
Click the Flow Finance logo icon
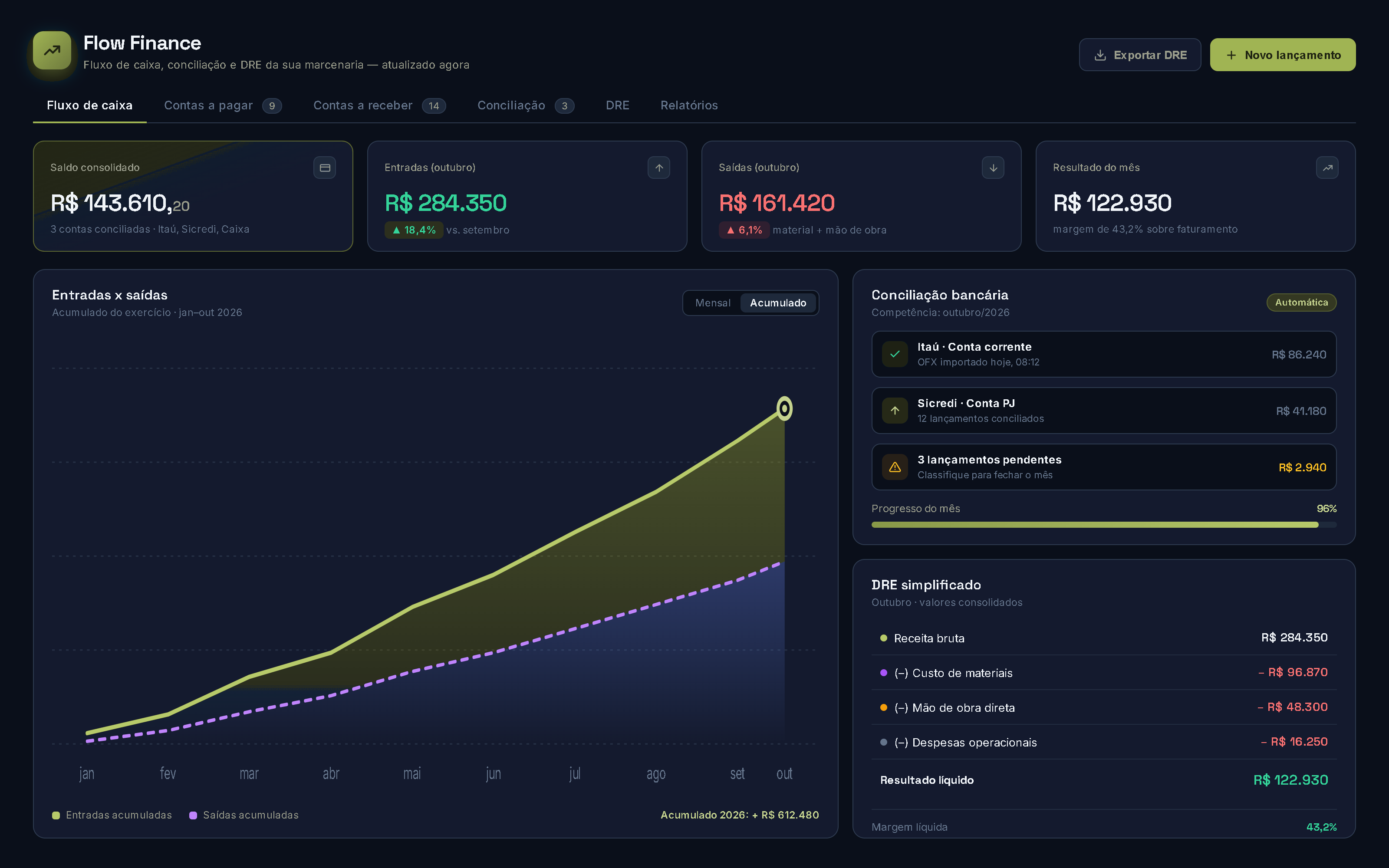52,50
